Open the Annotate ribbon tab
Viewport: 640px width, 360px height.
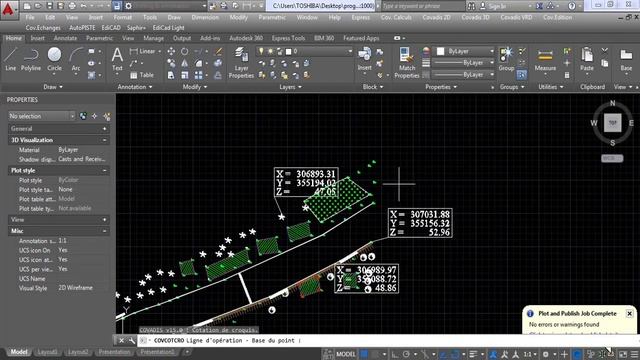[65, 38]
